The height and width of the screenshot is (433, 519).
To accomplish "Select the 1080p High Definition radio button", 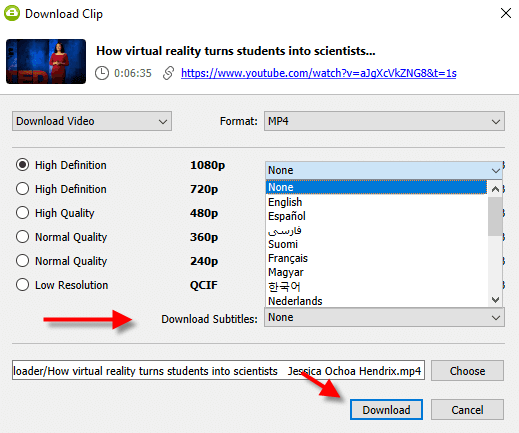I will coord(22,165).
